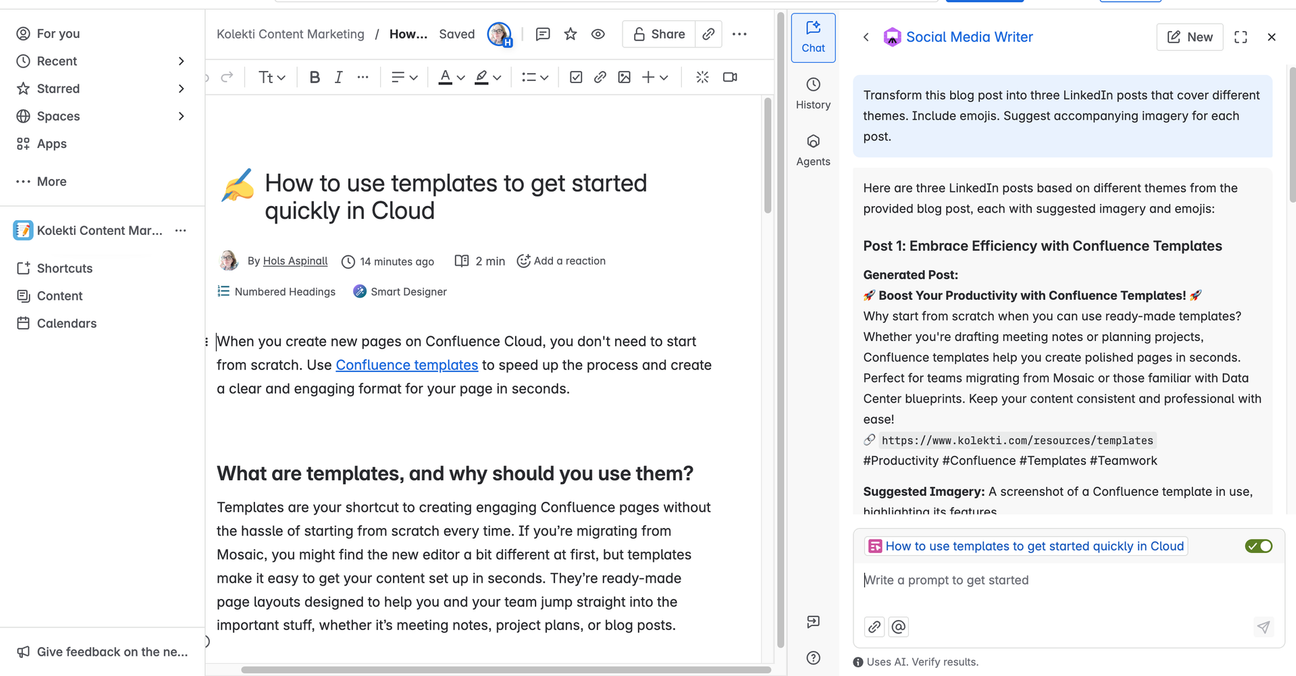Toggle bold formatting
1296x676 pixels.
pyautogui.click(x=314, y=77)
